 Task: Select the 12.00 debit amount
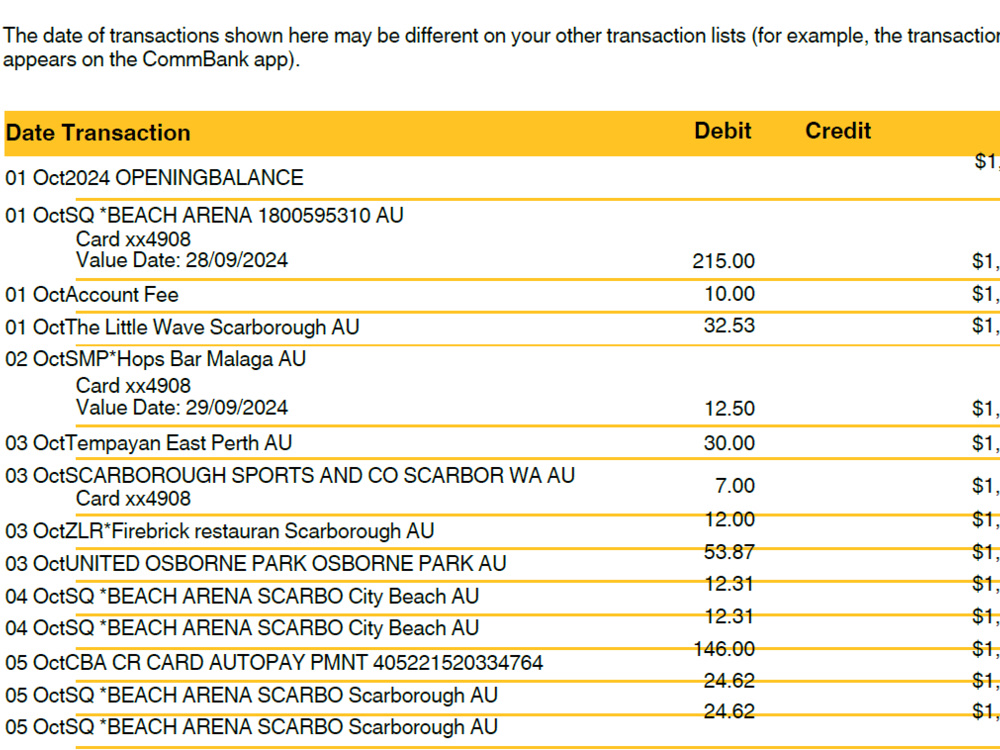(x=730, y=520)
